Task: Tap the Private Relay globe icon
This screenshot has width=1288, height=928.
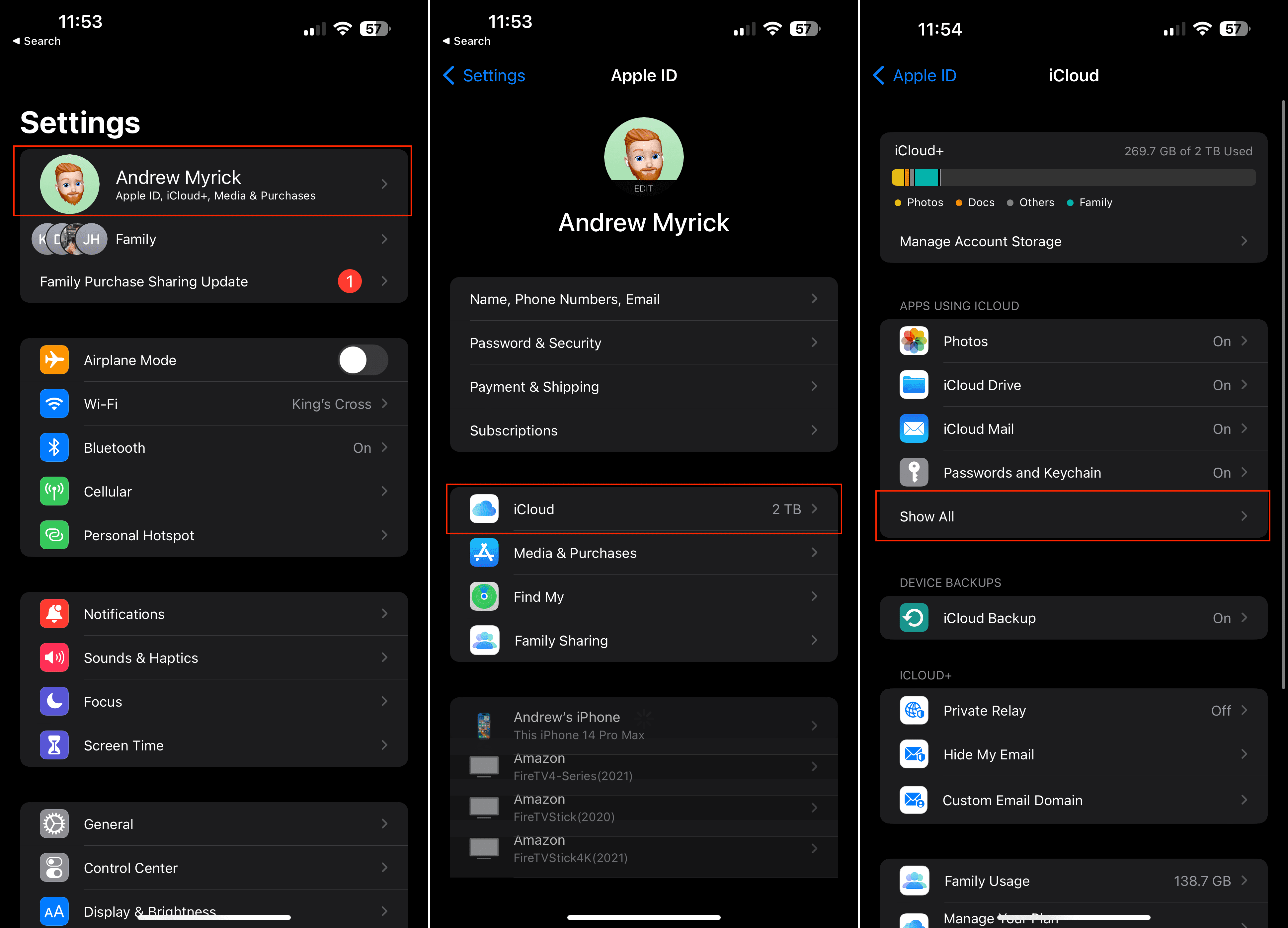Action: coord(914,711)
